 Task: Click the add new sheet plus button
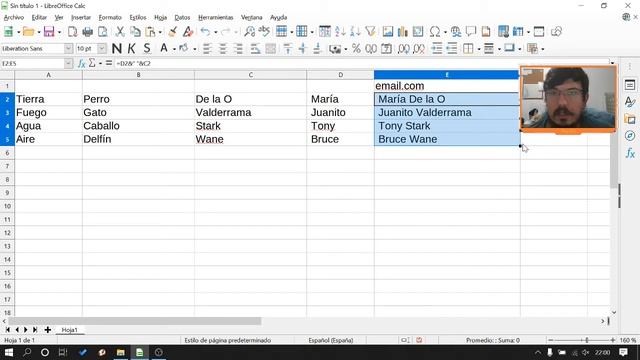click(48, 329)
